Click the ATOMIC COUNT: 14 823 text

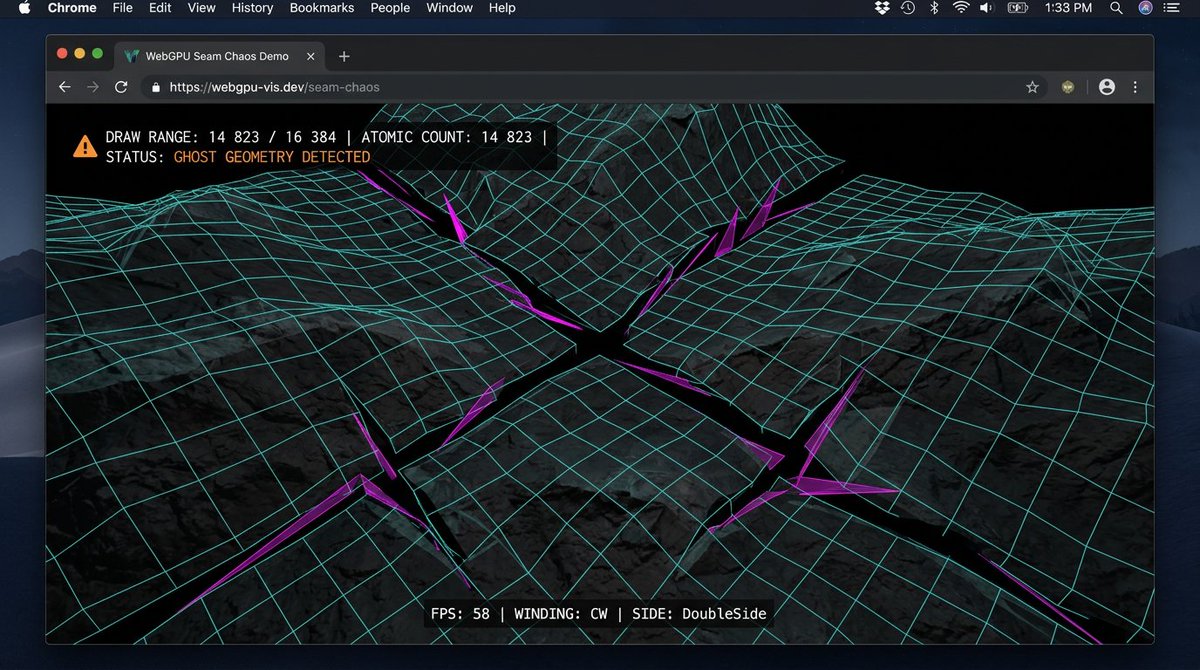(x=446, y=137)
